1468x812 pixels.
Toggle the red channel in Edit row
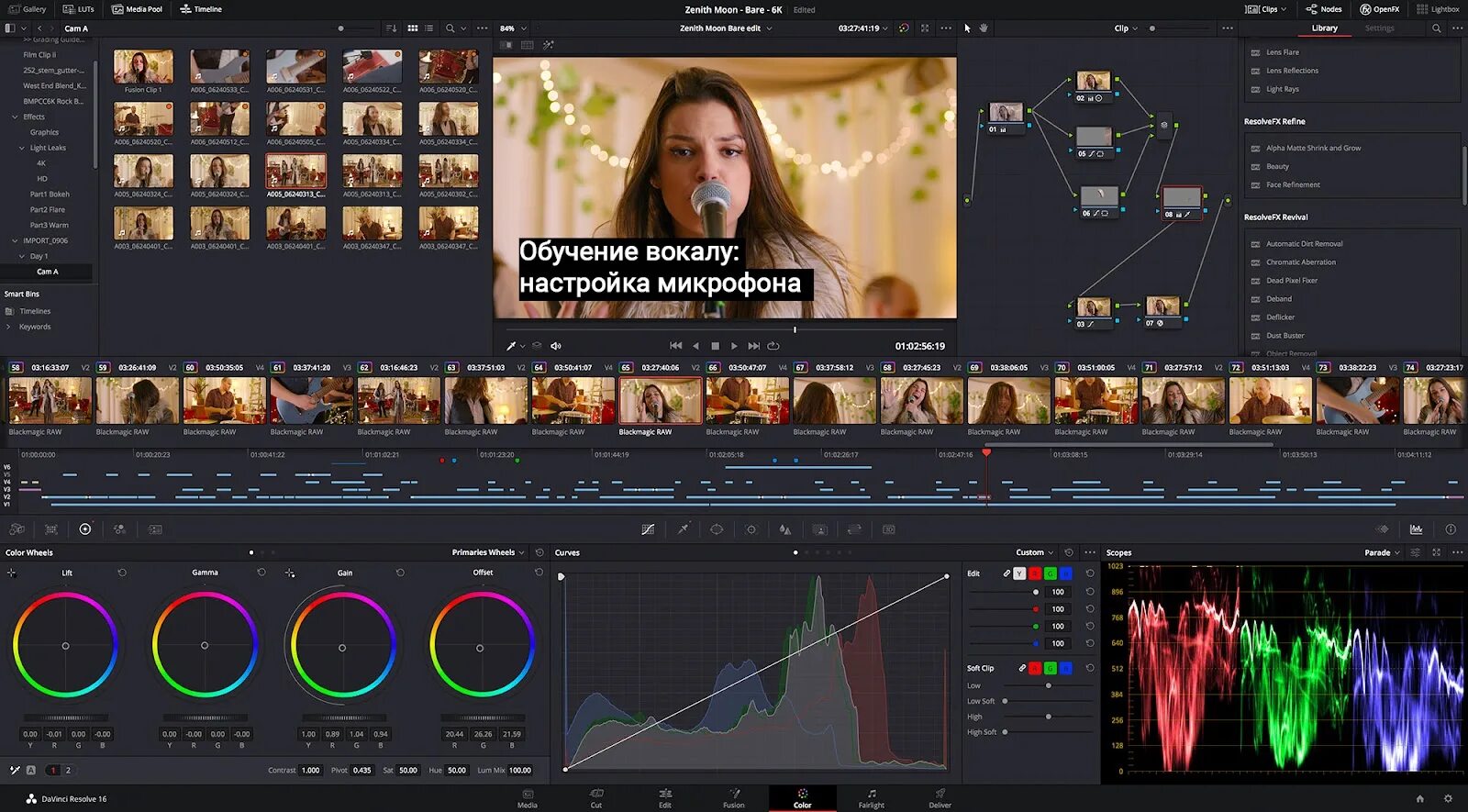(x=1035, y=573)
